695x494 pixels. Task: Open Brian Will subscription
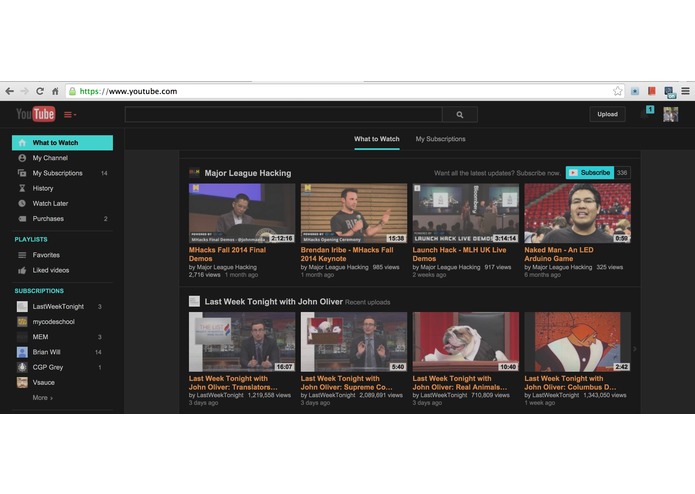(x=62, y=352)
